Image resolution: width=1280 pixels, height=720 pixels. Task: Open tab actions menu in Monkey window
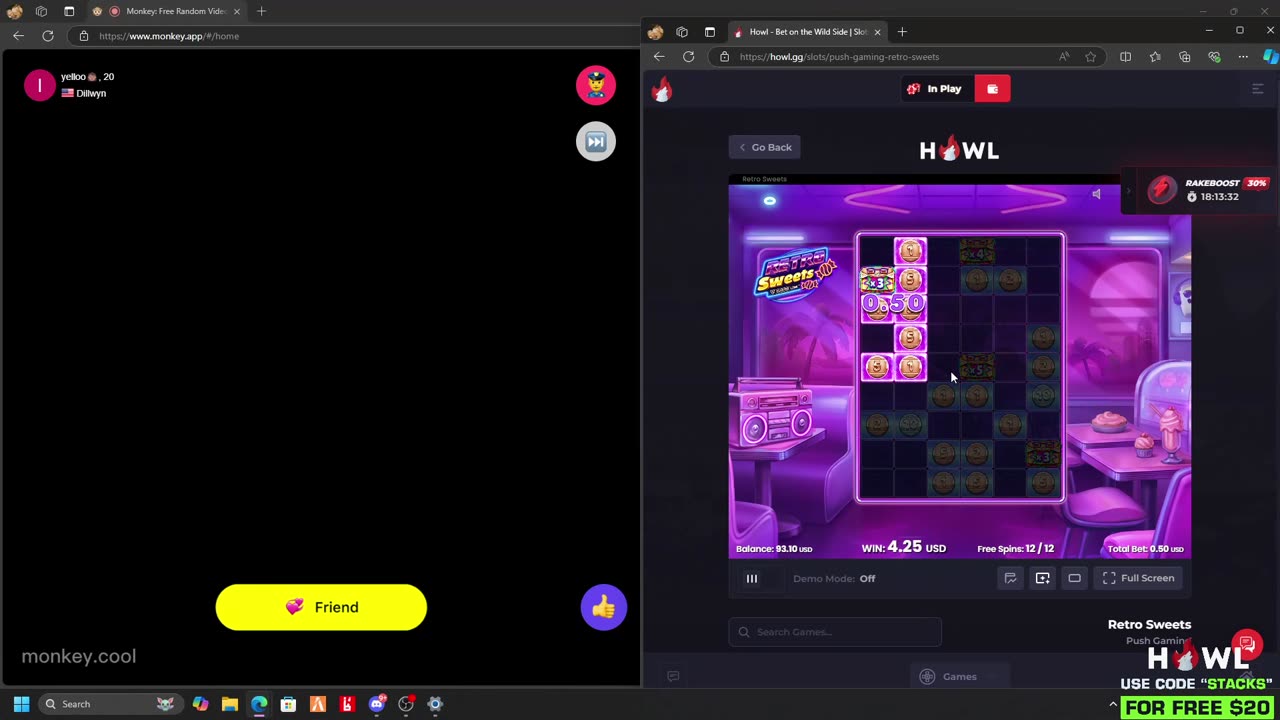pyautogui.click(x=69, y=11)
